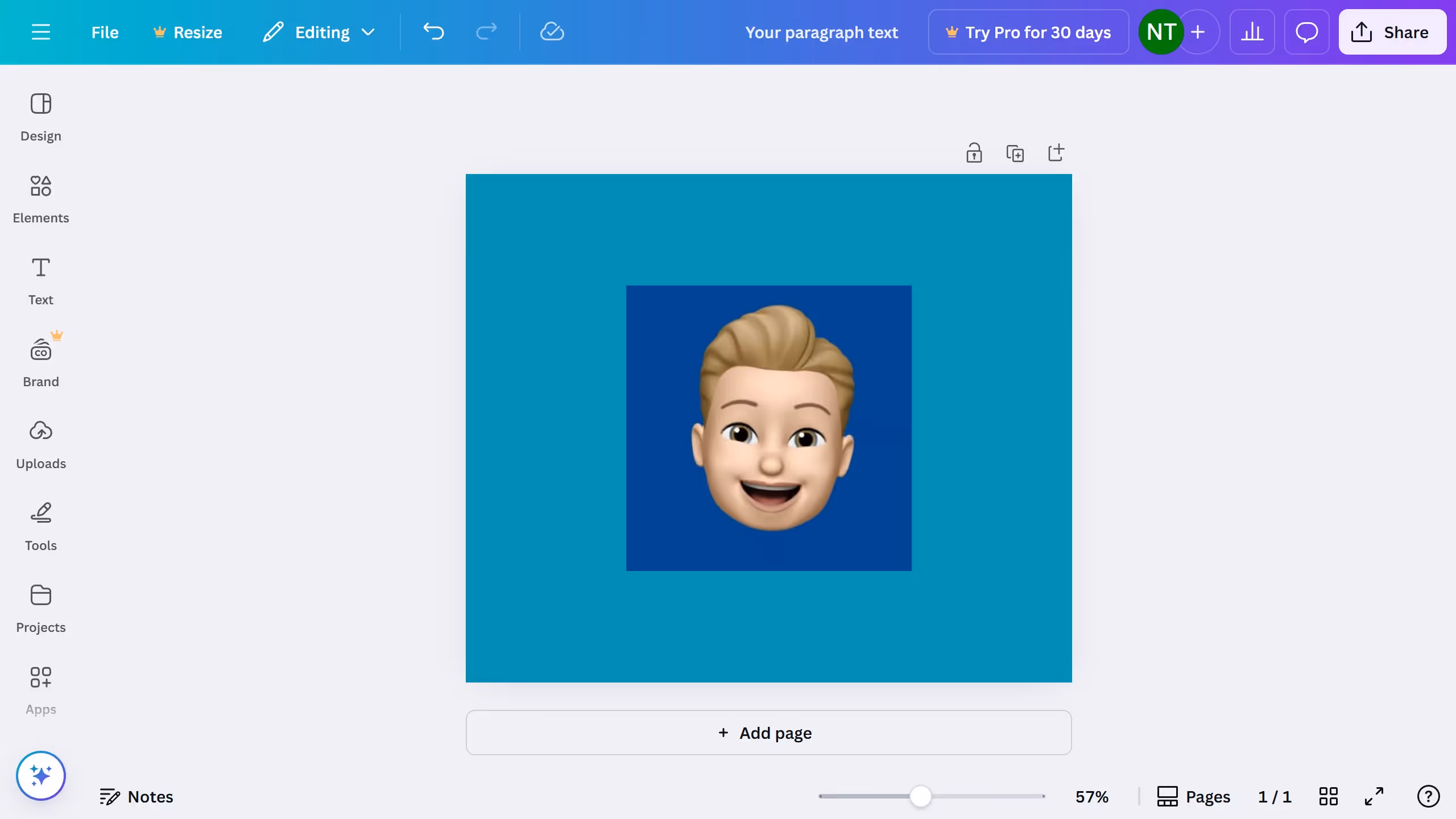The image size is (1456, 819).
Task: Open the File menu
Action: tap(105, 32)
